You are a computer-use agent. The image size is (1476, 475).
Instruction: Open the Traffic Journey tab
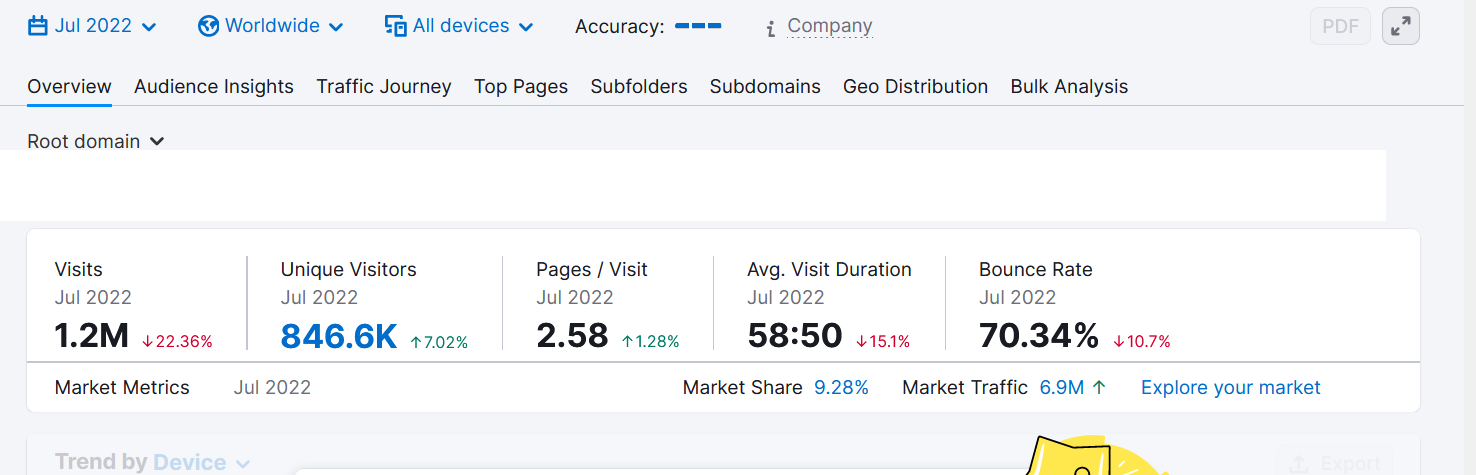click(384, 86)
